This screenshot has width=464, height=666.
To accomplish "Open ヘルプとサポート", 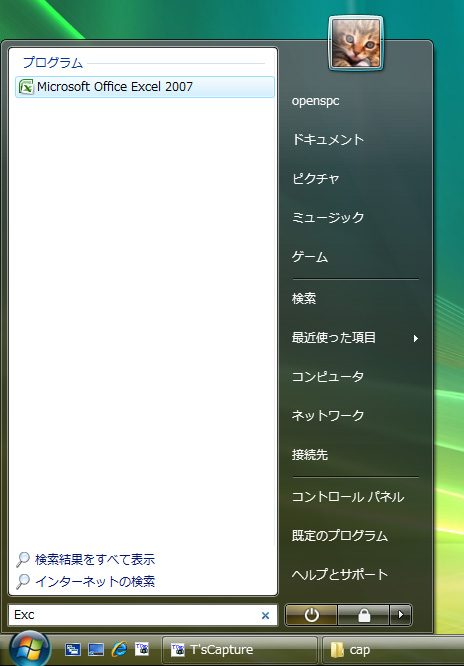I will (340, 575).
